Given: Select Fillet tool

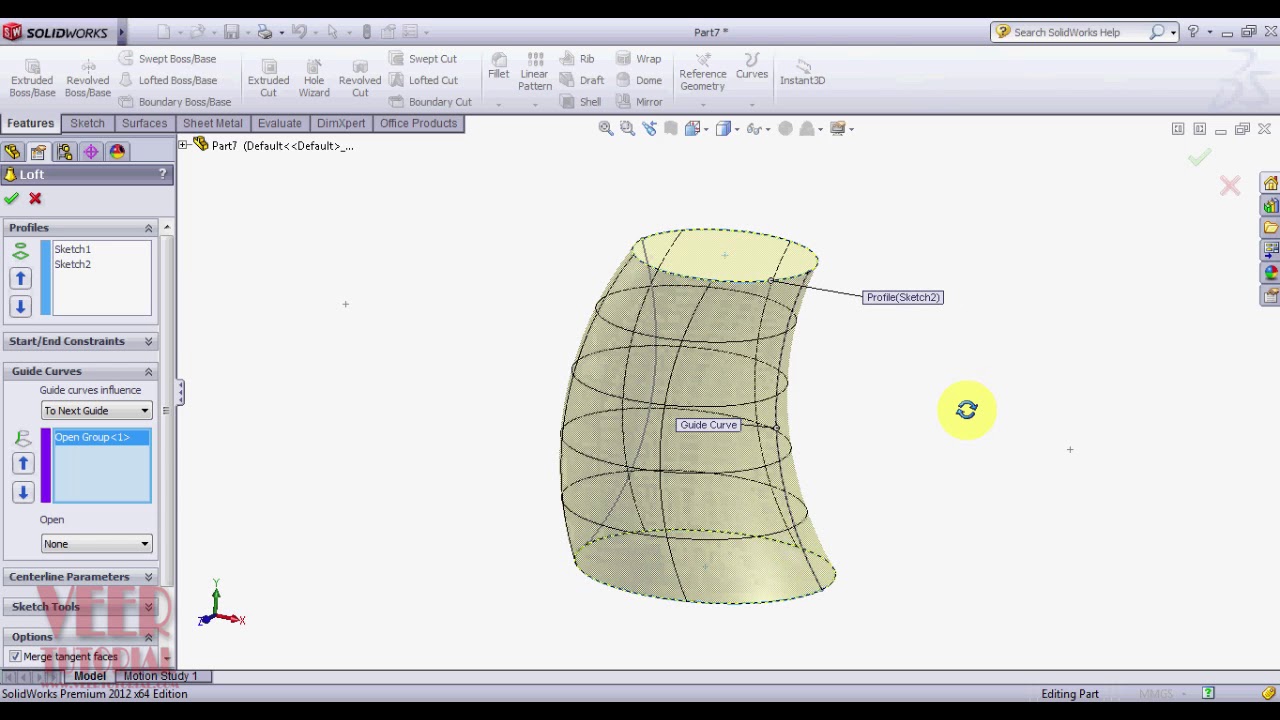Looking at the screenshot, I should point(498,66).
